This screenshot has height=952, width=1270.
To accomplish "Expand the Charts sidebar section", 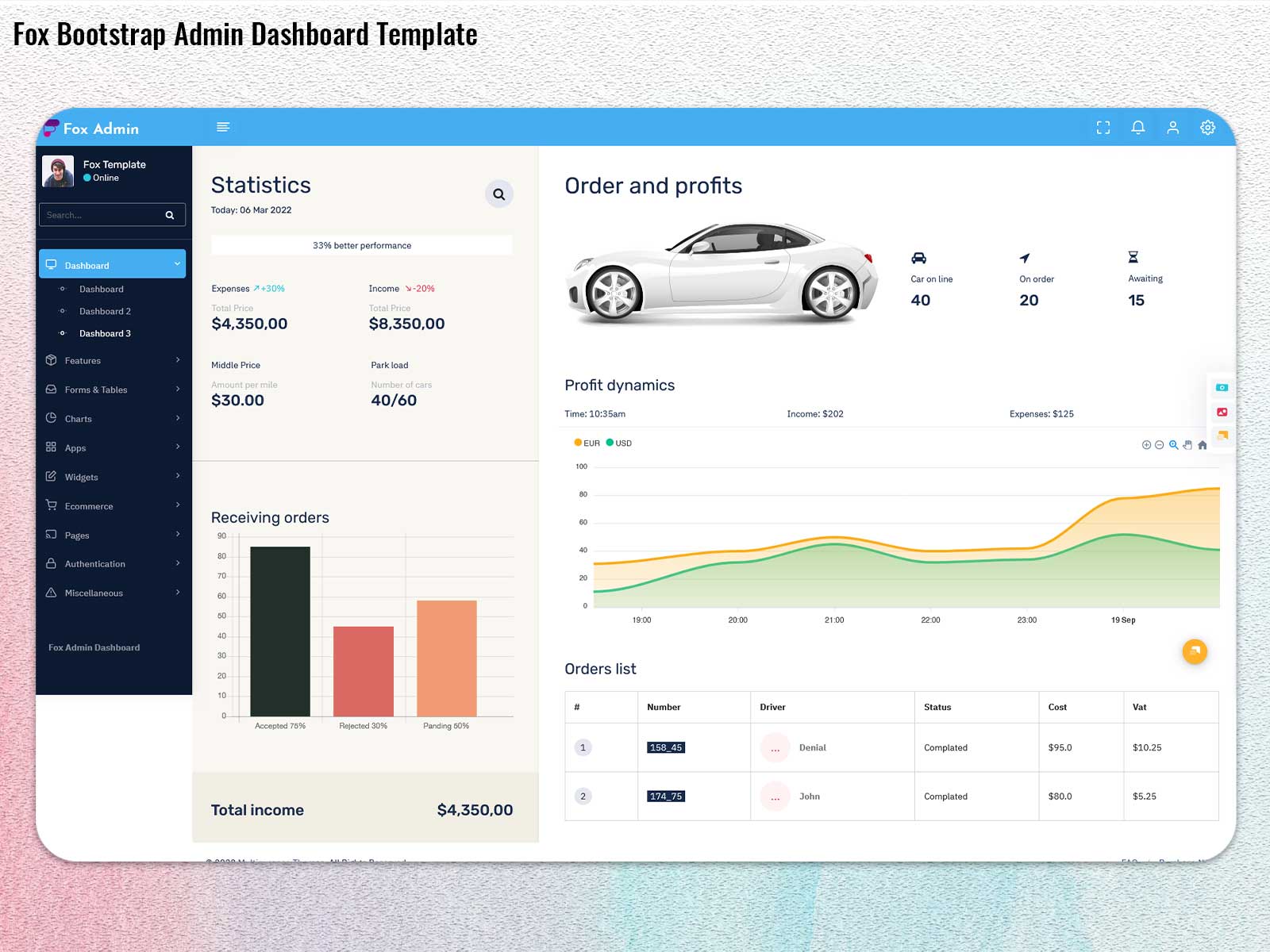I will coord(79,418).
